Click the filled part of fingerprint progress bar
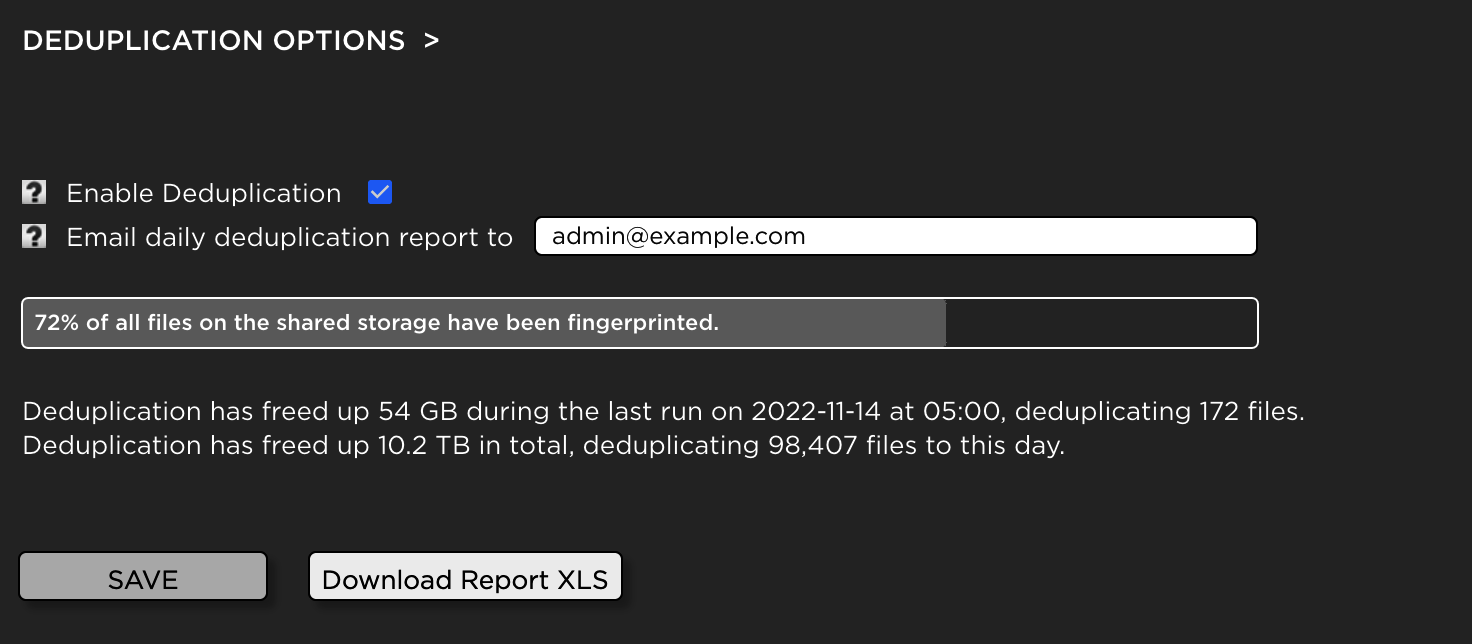The image size is (1472, 644). 484,323
